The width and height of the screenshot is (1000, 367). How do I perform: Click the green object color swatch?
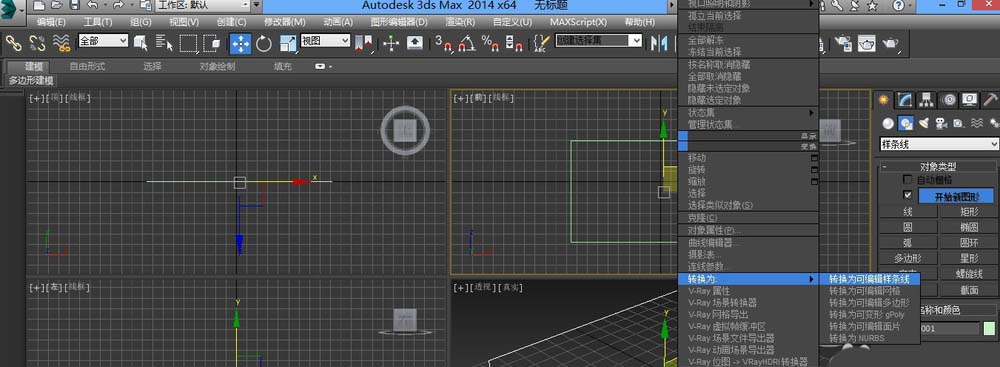point(989,329)
